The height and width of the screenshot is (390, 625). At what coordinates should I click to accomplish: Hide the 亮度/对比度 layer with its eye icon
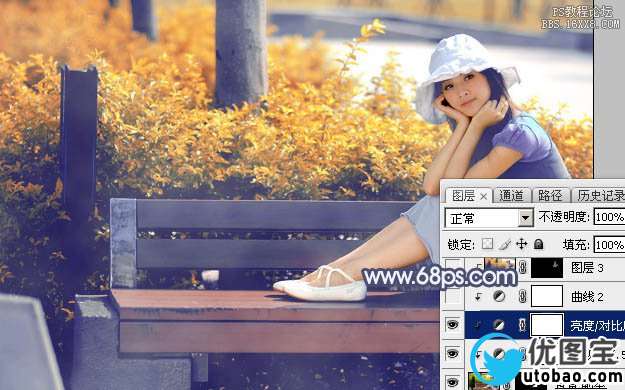[x=452, y=325]
